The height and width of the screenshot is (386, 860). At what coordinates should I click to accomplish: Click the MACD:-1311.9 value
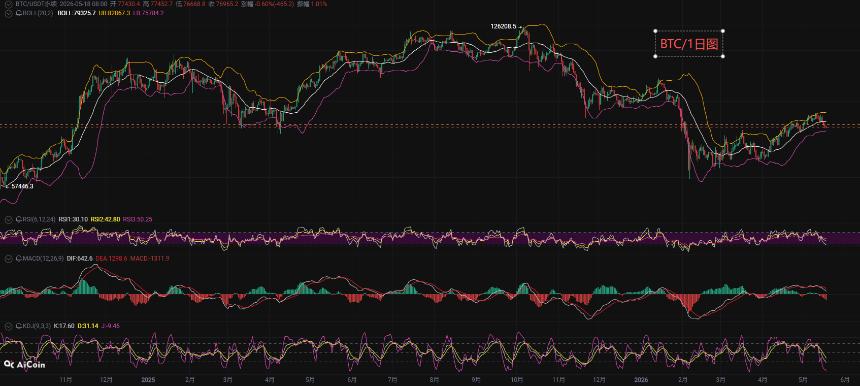(150, 258)
